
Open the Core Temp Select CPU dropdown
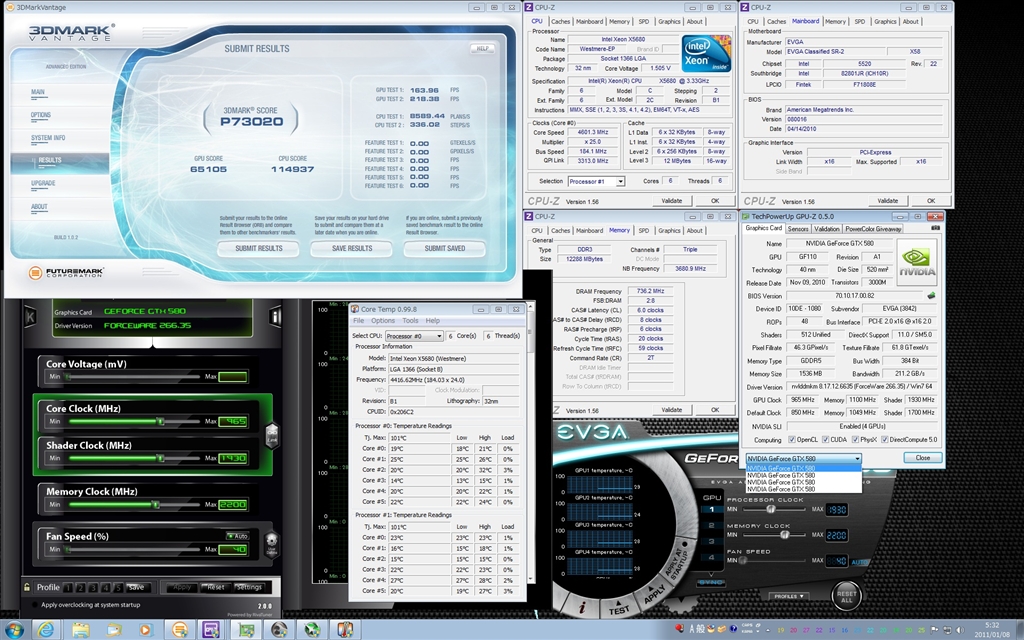click(x=414, y=336)
